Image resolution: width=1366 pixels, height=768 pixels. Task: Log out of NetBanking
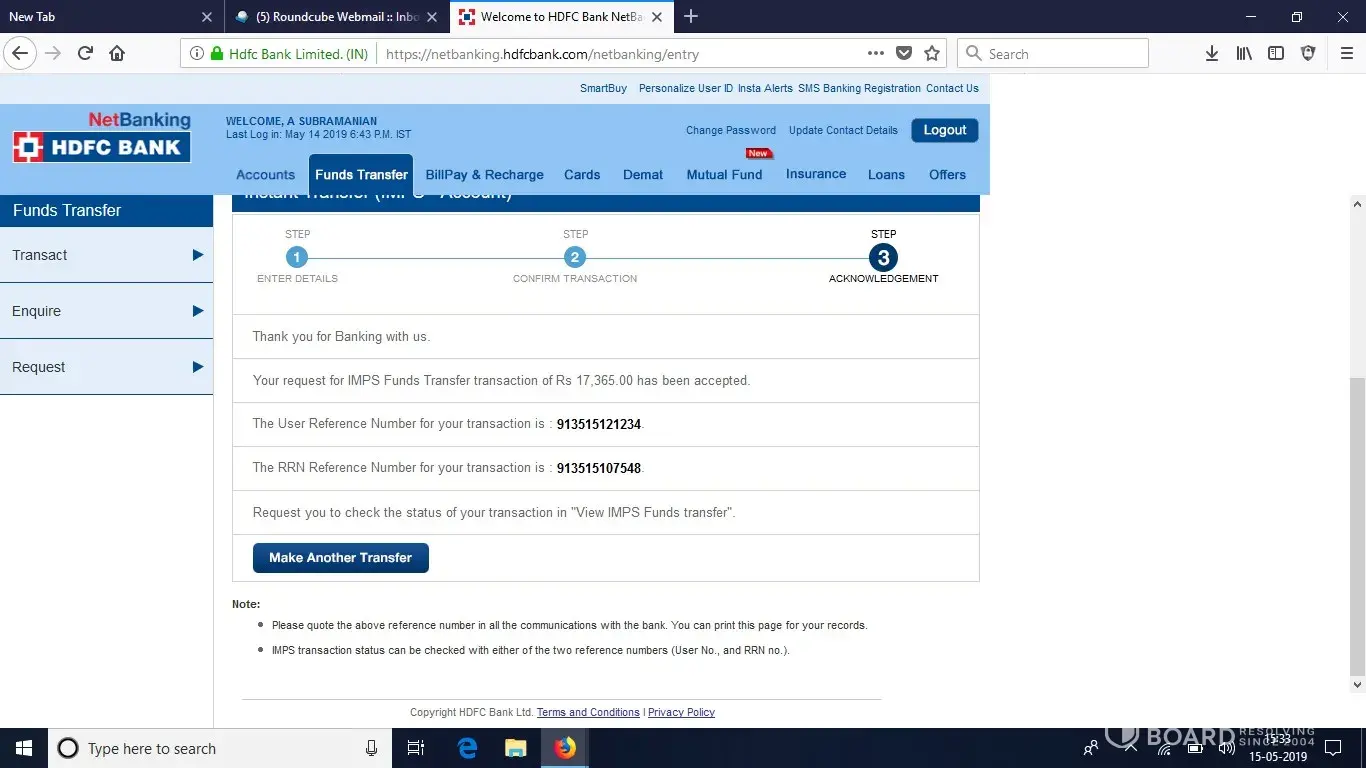click(x=945, y=130)
